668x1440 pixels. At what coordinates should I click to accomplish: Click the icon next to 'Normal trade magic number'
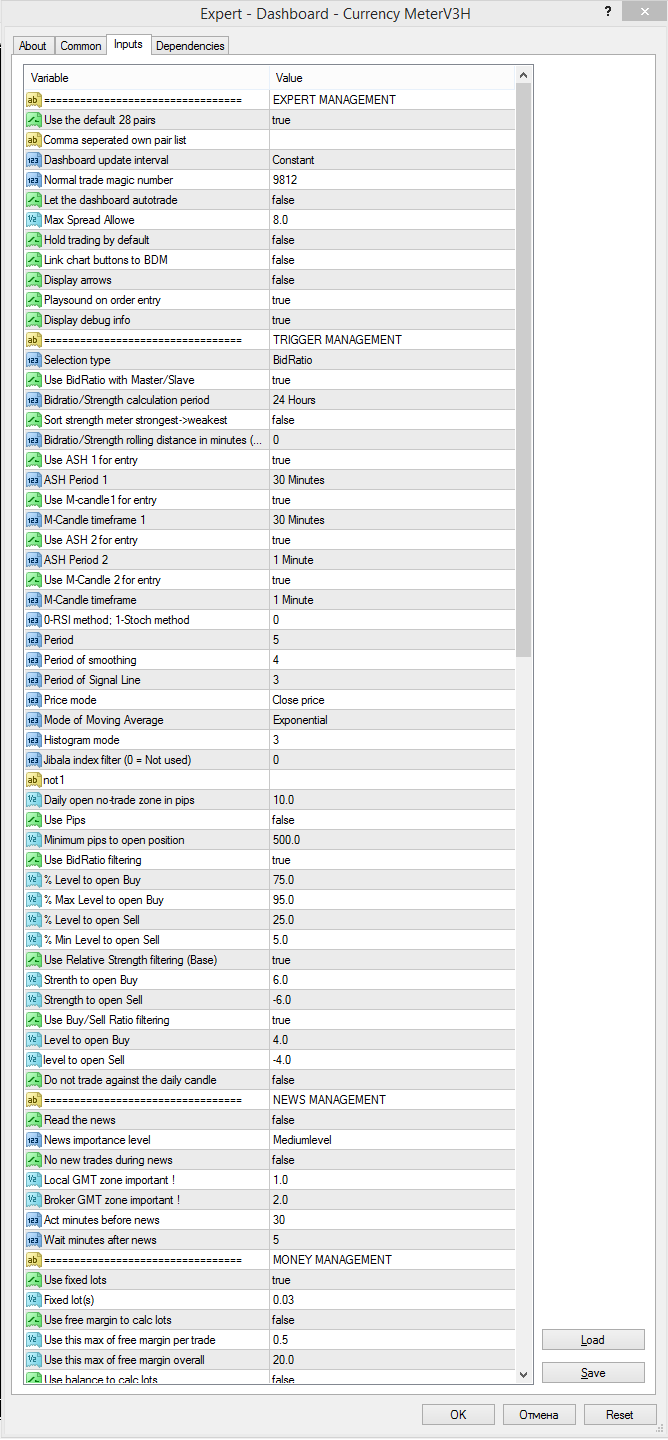pyautogui.click(x=33, y=180)
